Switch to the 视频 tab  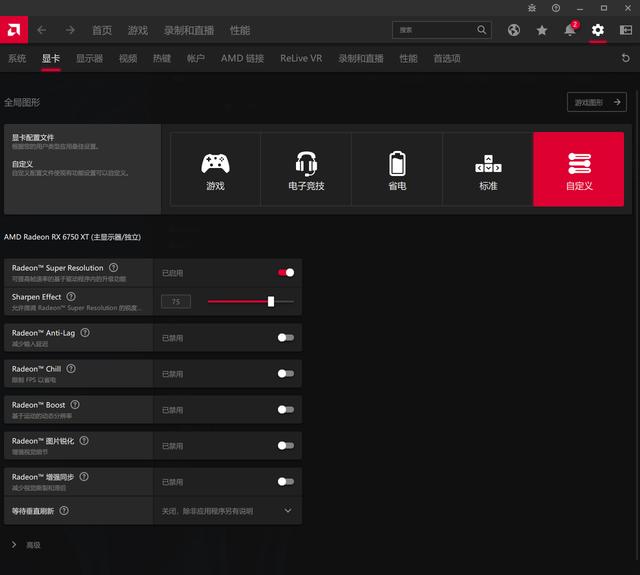[128, 58]
